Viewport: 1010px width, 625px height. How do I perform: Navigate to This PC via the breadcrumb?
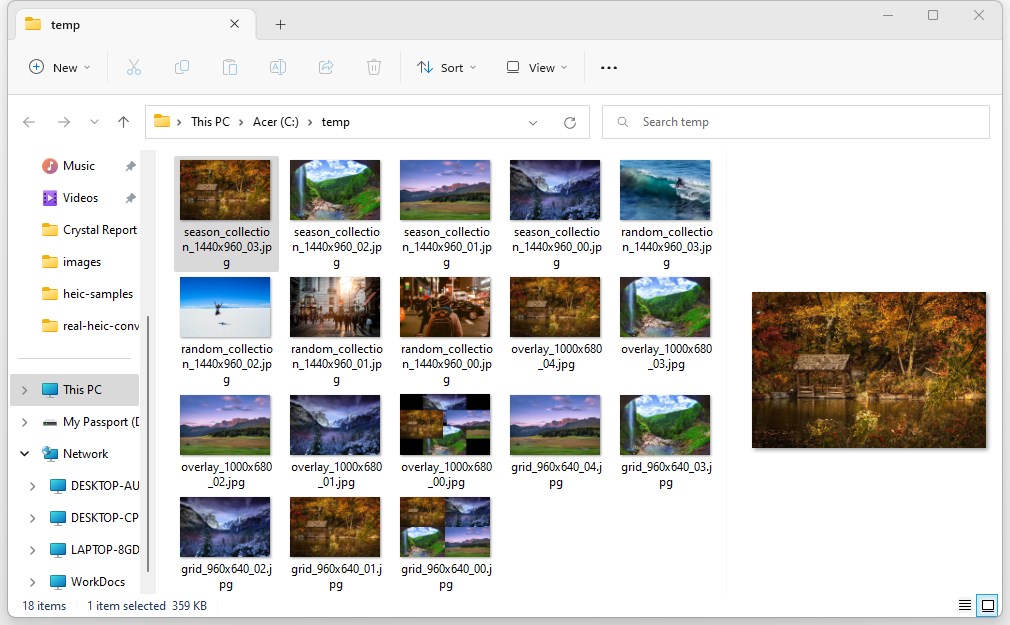click(x=210, y=121)
